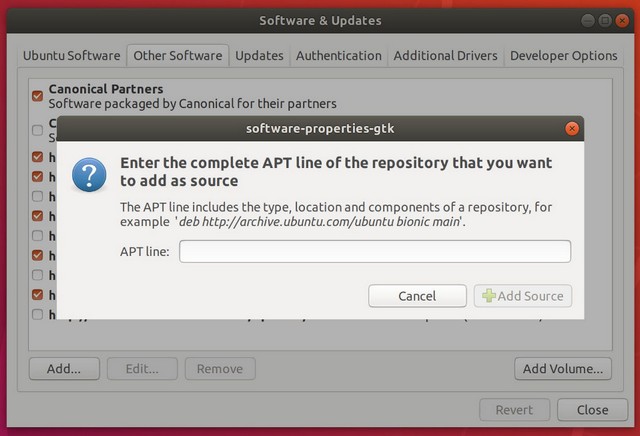Image resolution: width=640 pixels, height=436 pixels.
Task: Uncheck the Canonical Partners checkbox
Action: [x=38, y=96]
